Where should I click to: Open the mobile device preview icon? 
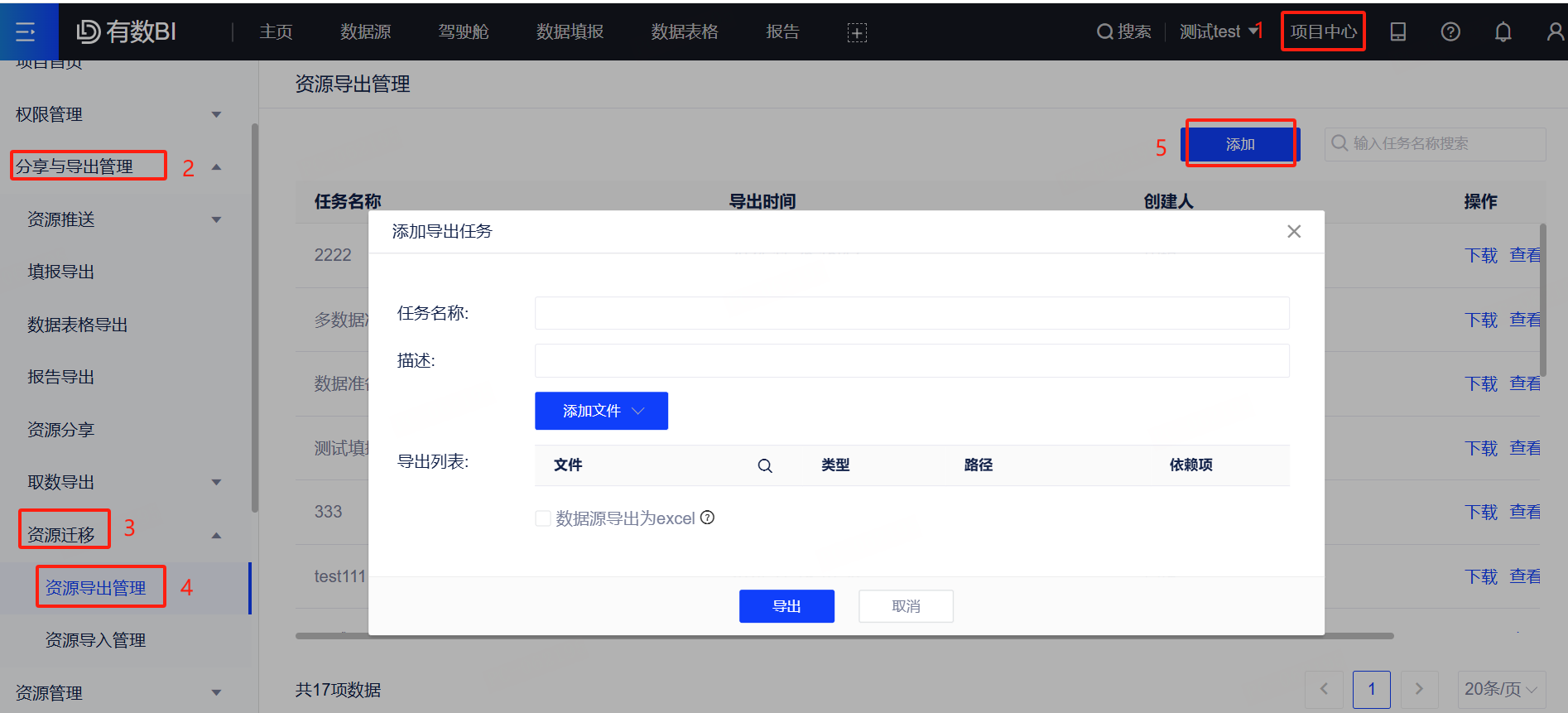coord(1397,32)
